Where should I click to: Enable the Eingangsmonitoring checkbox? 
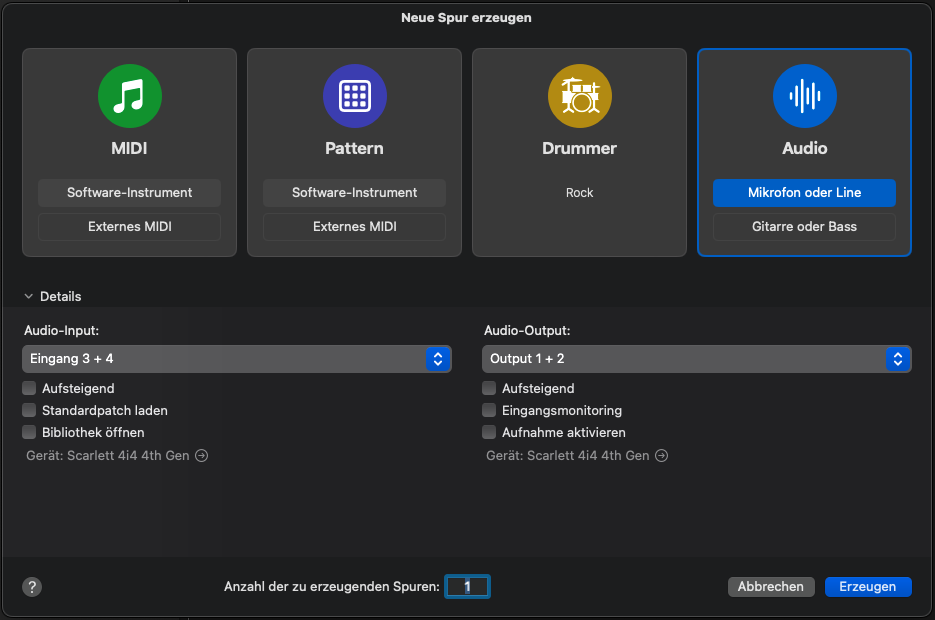489,410
